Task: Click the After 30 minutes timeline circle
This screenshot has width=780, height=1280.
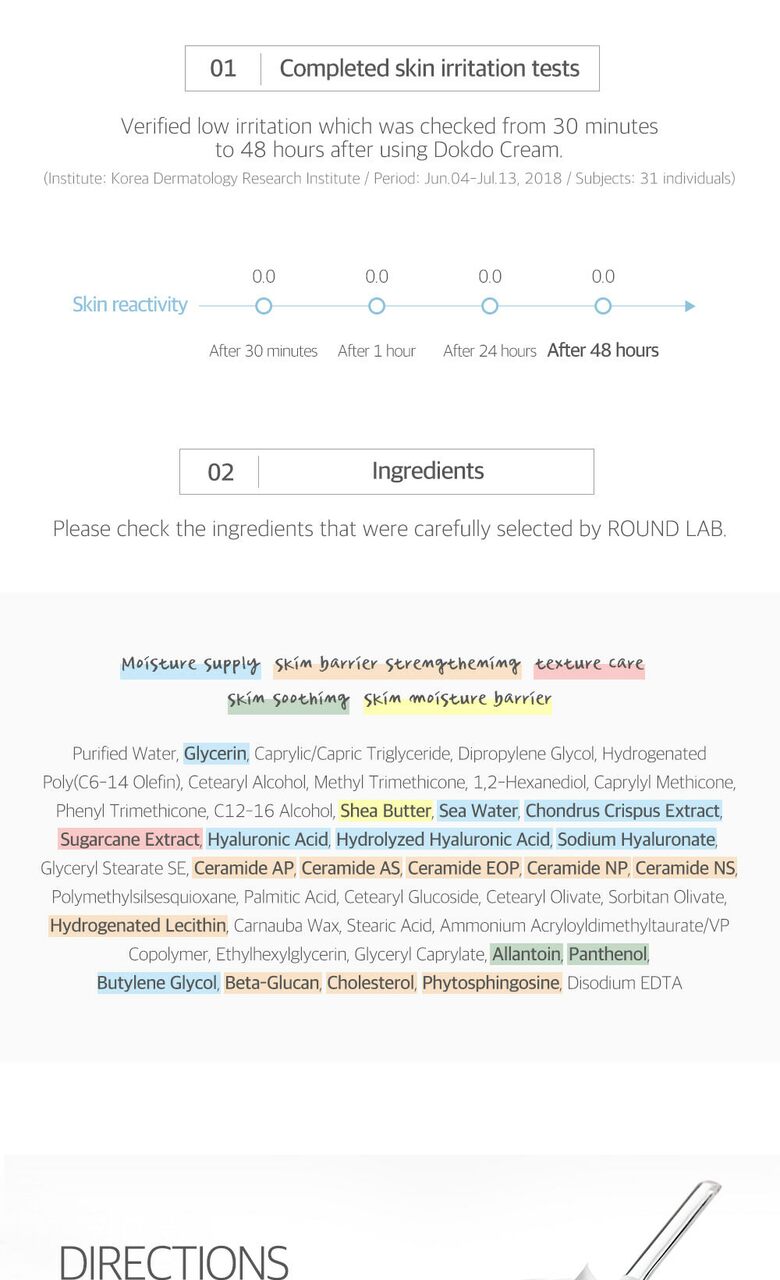Action: (x=263, y=306)
